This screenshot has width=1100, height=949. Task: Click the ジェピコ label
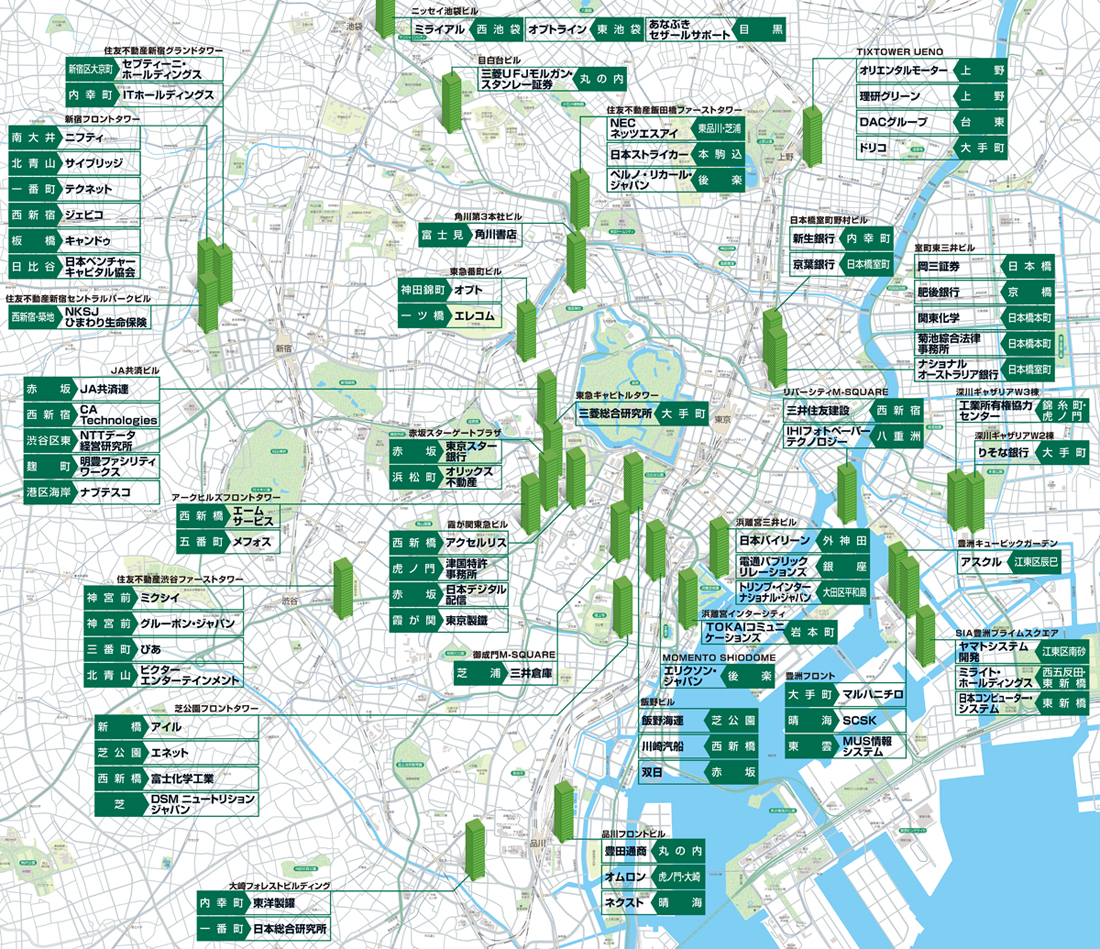tap(84, 215)
